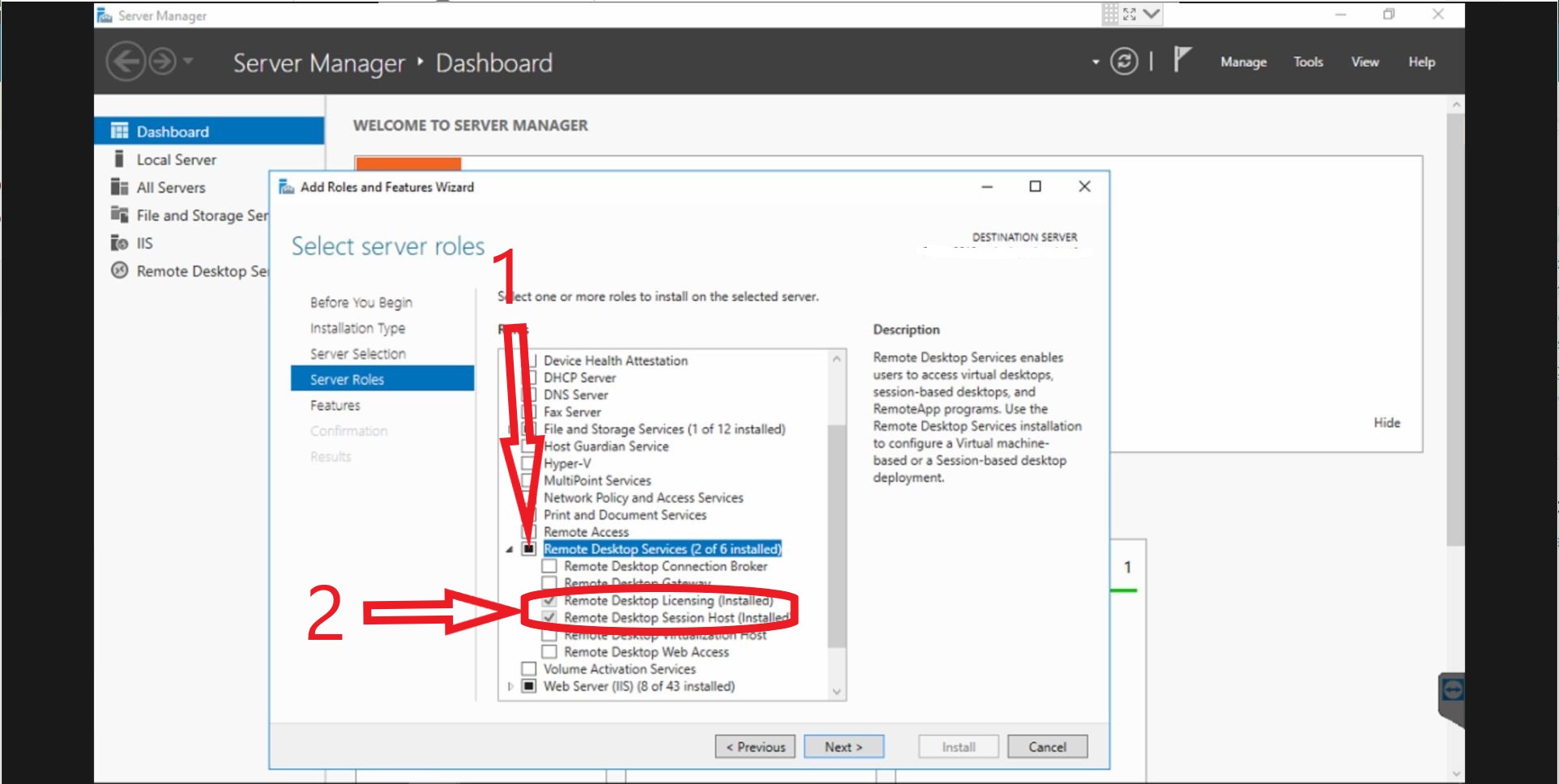Viewport: 1559px width, 784px height.
Task: Select the Fax Server role text
Action: pos(572,411)
